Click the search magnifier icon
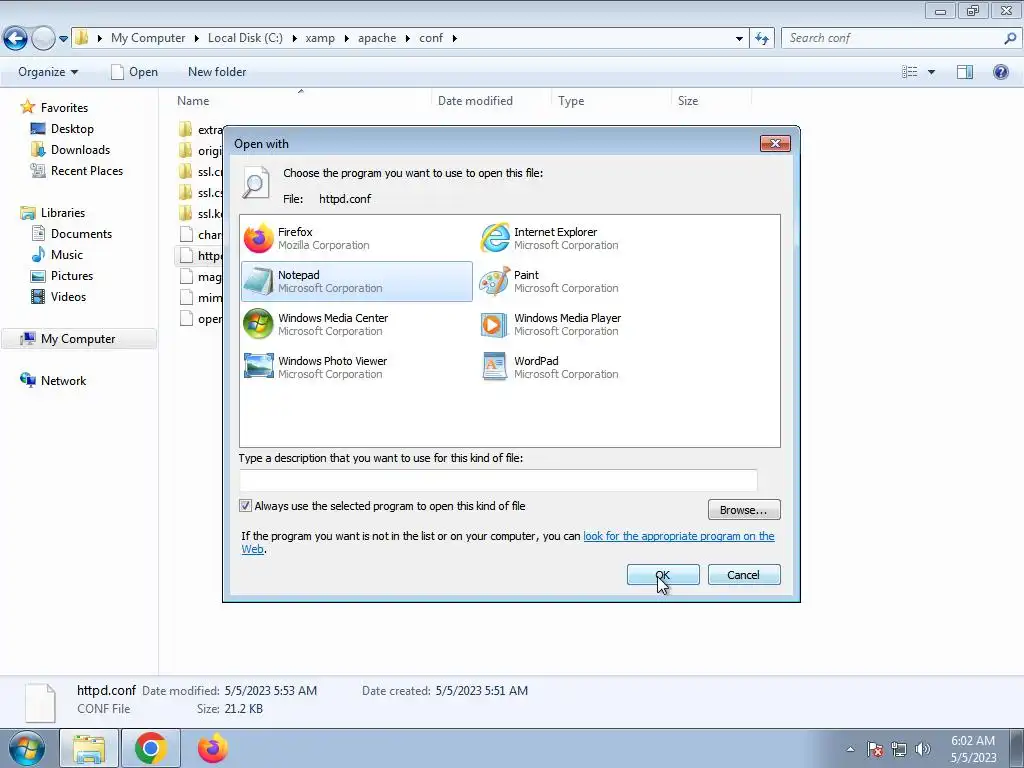Screen dimensions: 1024x768 coord(1010,39)
